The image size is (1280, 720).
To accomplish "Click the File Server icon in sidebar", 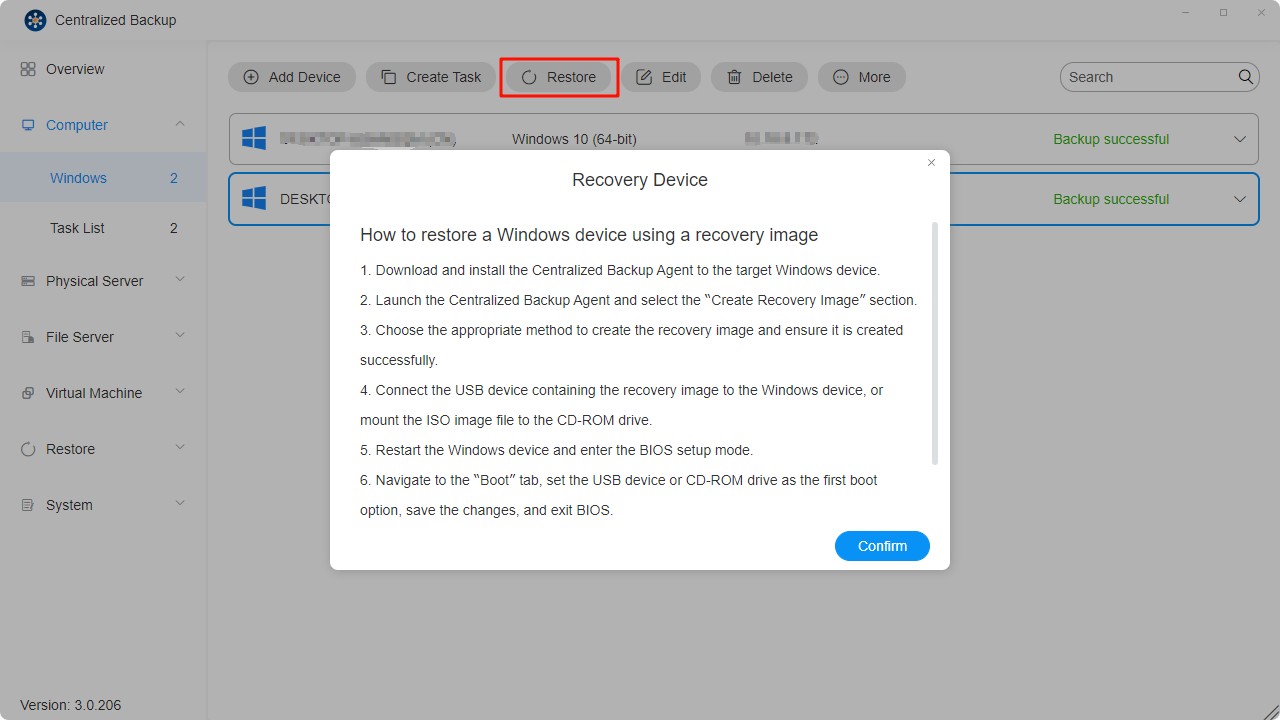I will pyautogui.click(x=28, y=337).
